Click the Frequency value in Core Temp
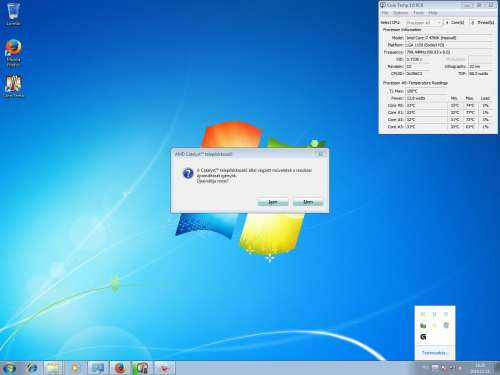This screenshot has height=375, width=500. point(448,52)
